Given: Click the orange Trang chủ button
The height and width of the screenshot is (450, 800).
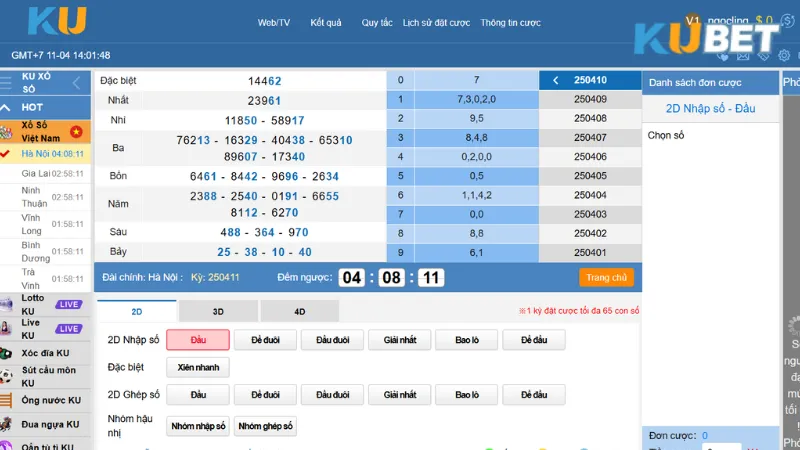Looking at the screenshot, I should pyautogui.click(x=606, y=278).
